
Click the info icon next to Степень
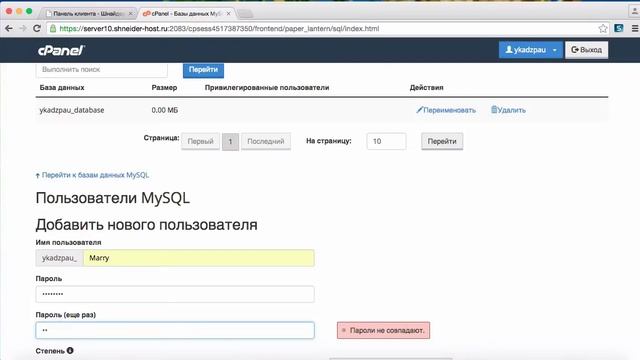[70, 351]
